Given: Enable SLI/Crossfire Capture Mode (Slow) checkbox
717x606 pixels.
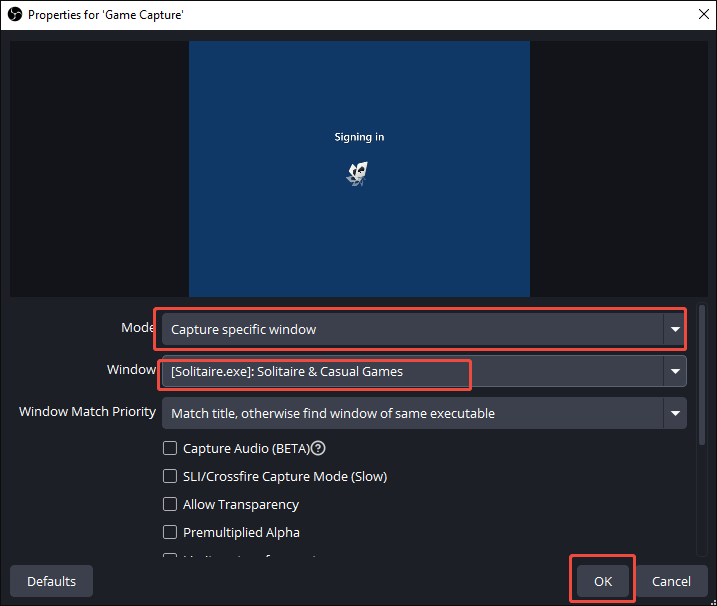Looking at the screenshot, I should coord(170,476).
